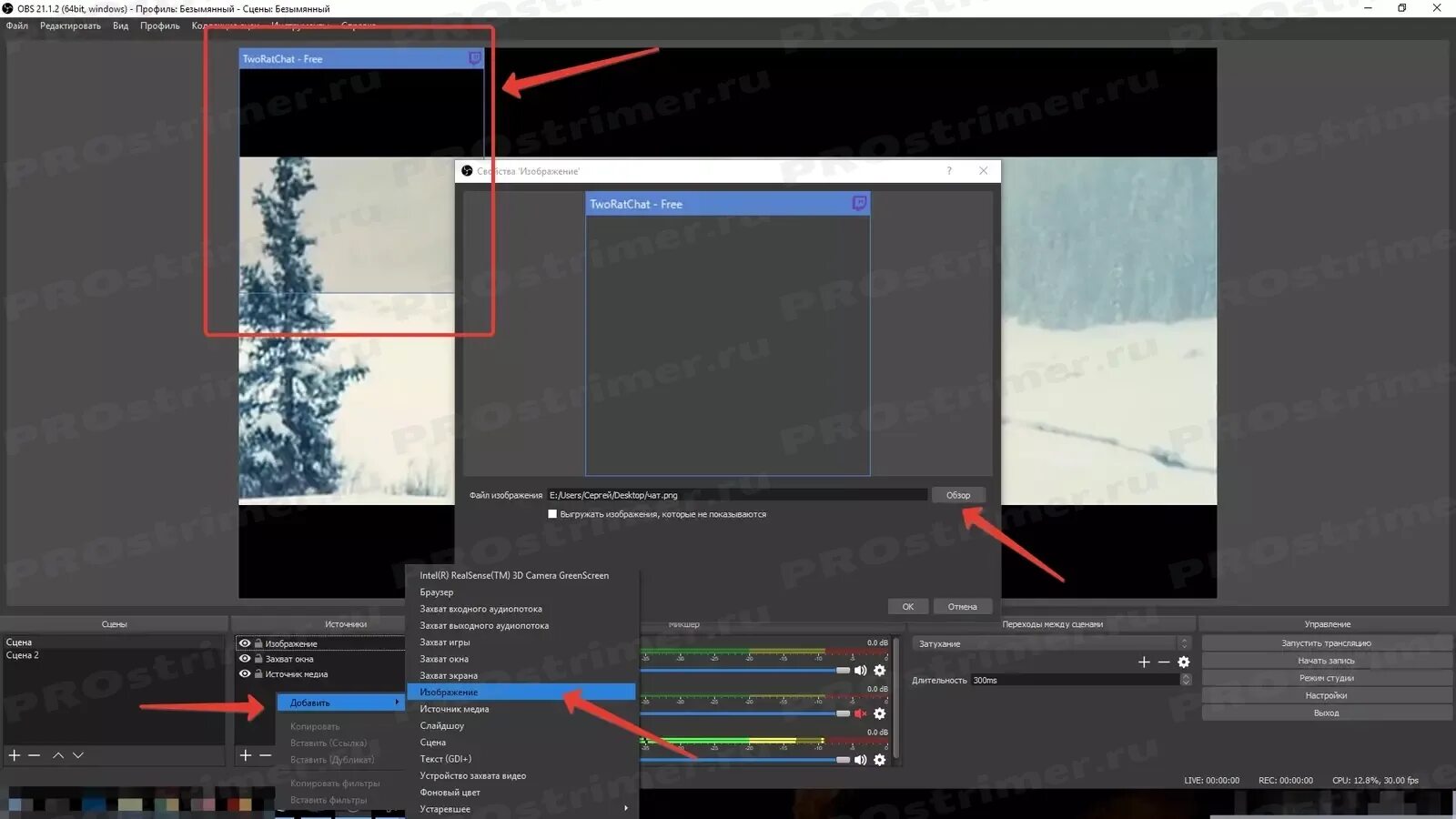This screenshot has height=819, width=1456.
Task: Click Отмена to cancel the dialog
Action: coord(962,607)
